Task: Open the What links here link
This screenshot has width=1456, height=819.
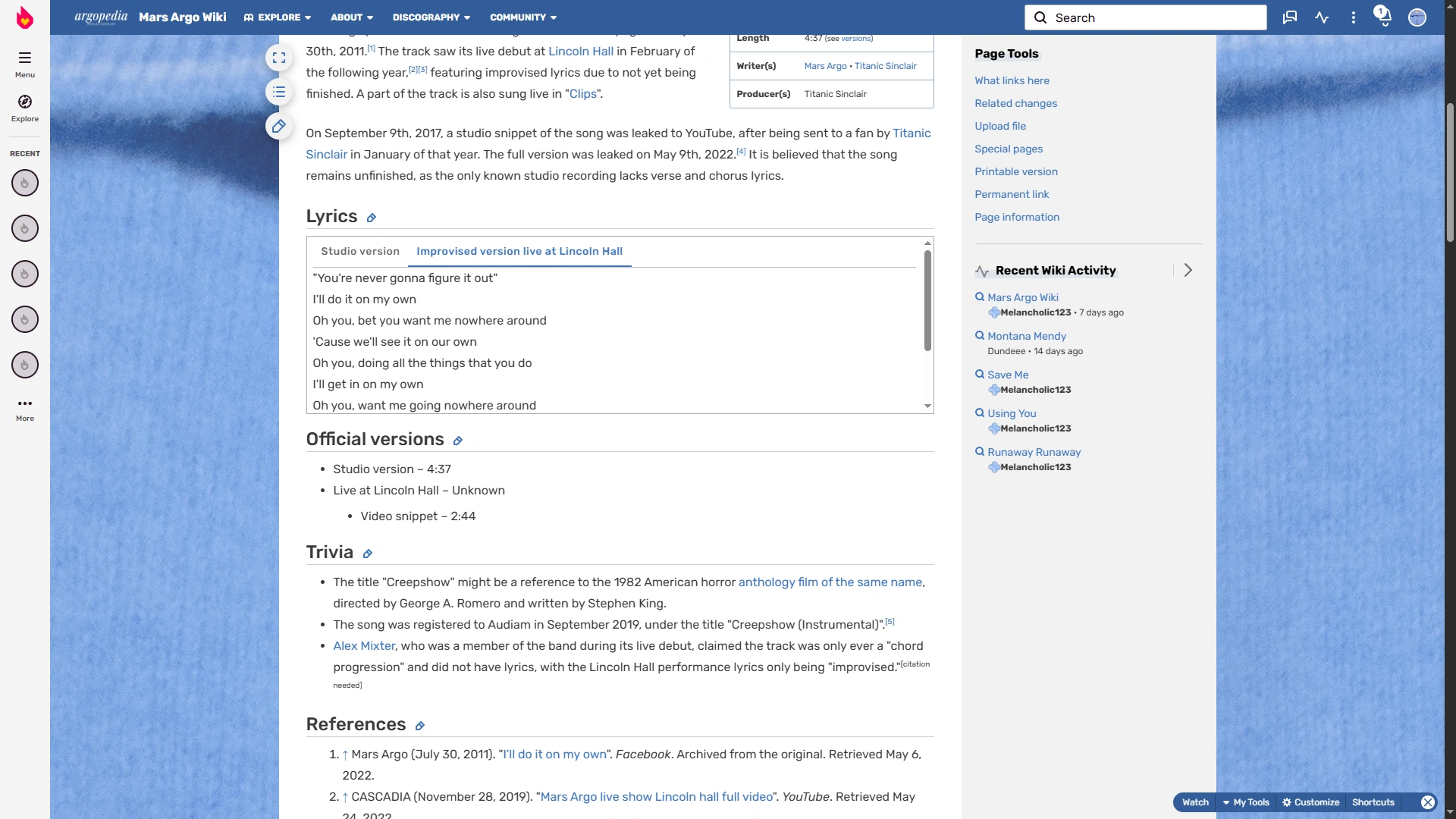Action: (x=1012, y=81)
